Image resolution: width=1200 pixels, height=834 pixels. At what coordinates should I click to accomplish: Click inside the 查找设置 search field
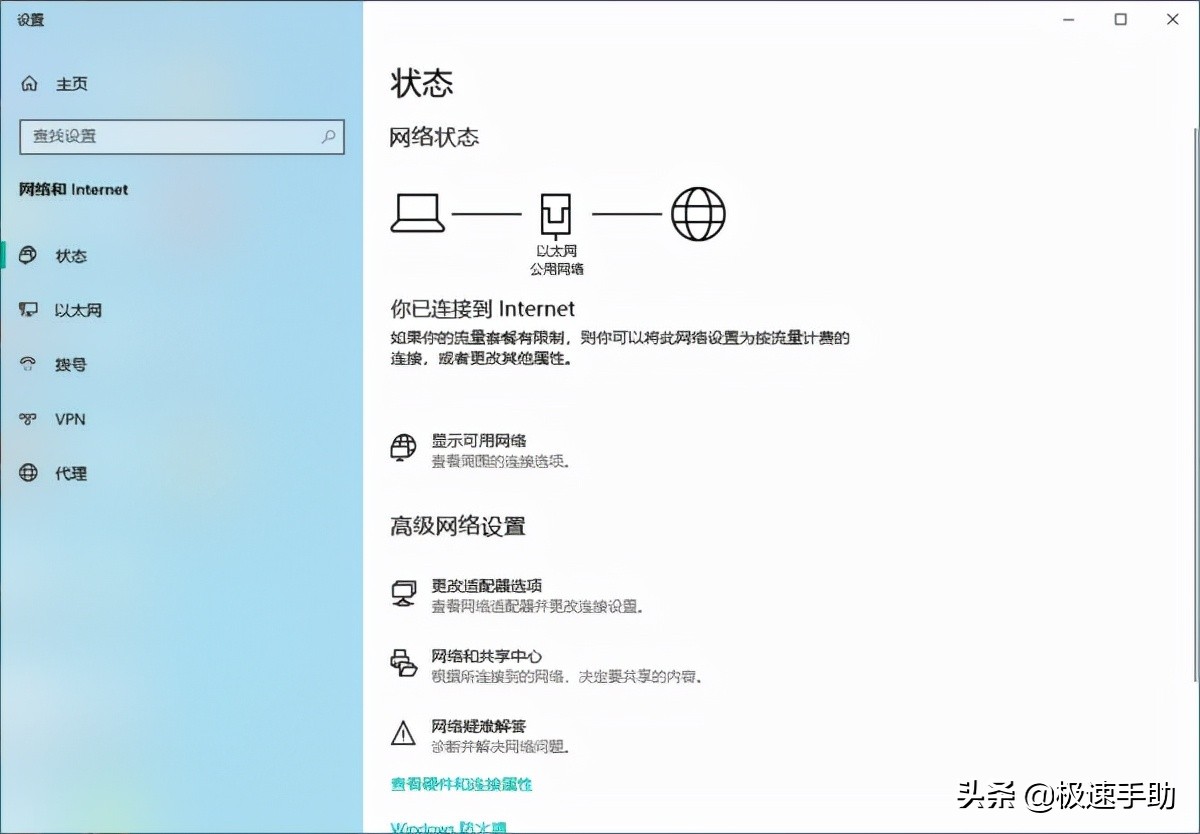point(180,137)
